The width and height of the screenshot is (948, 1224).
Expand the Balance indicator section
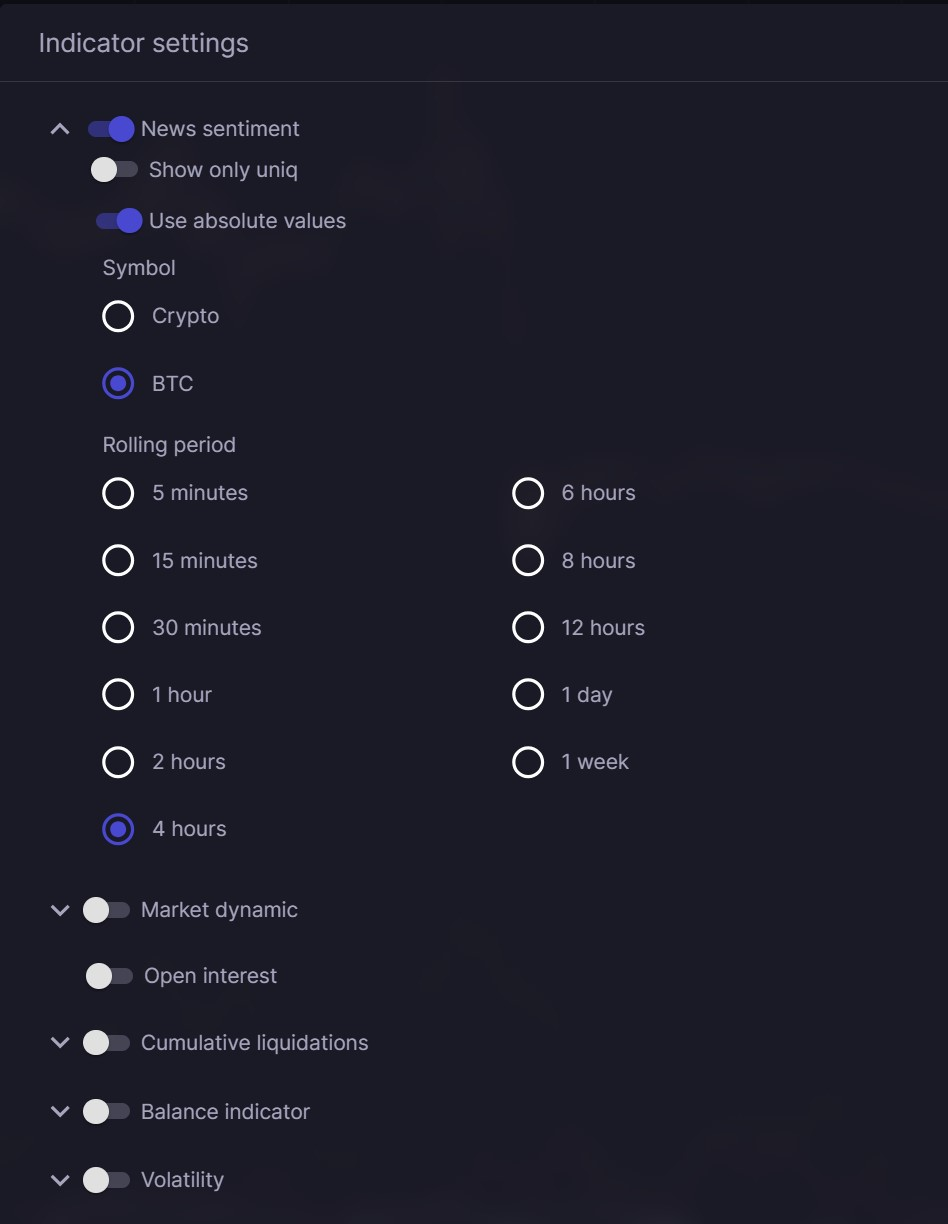tap(60, 1112)
